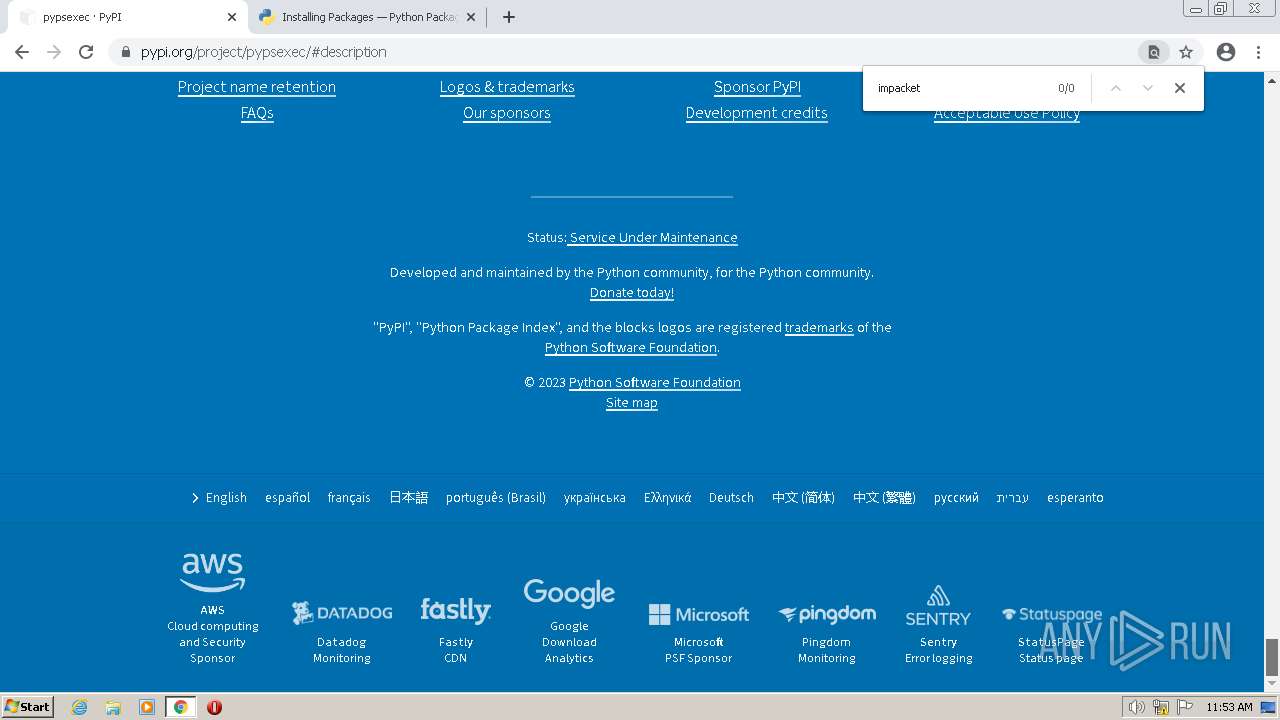Open Logos & trademarks link
The width and height of the screenshot is (1280, 720).
(x=507, y=87)
